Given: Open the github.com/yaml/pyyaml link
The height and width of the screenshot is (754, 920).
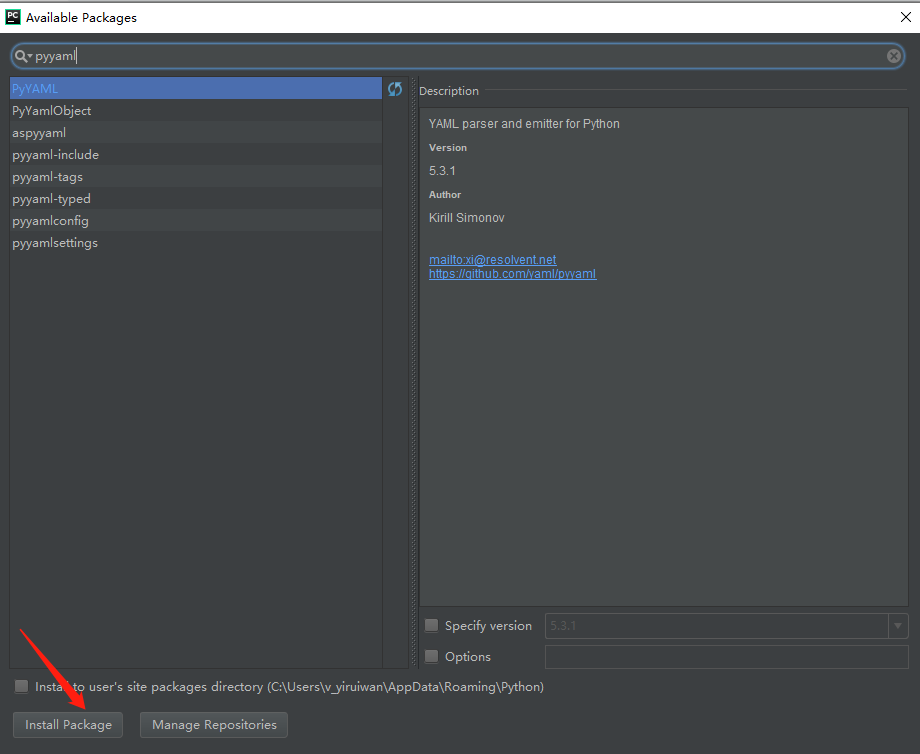Looking at the screenshot, I should (x=512, y=274).
